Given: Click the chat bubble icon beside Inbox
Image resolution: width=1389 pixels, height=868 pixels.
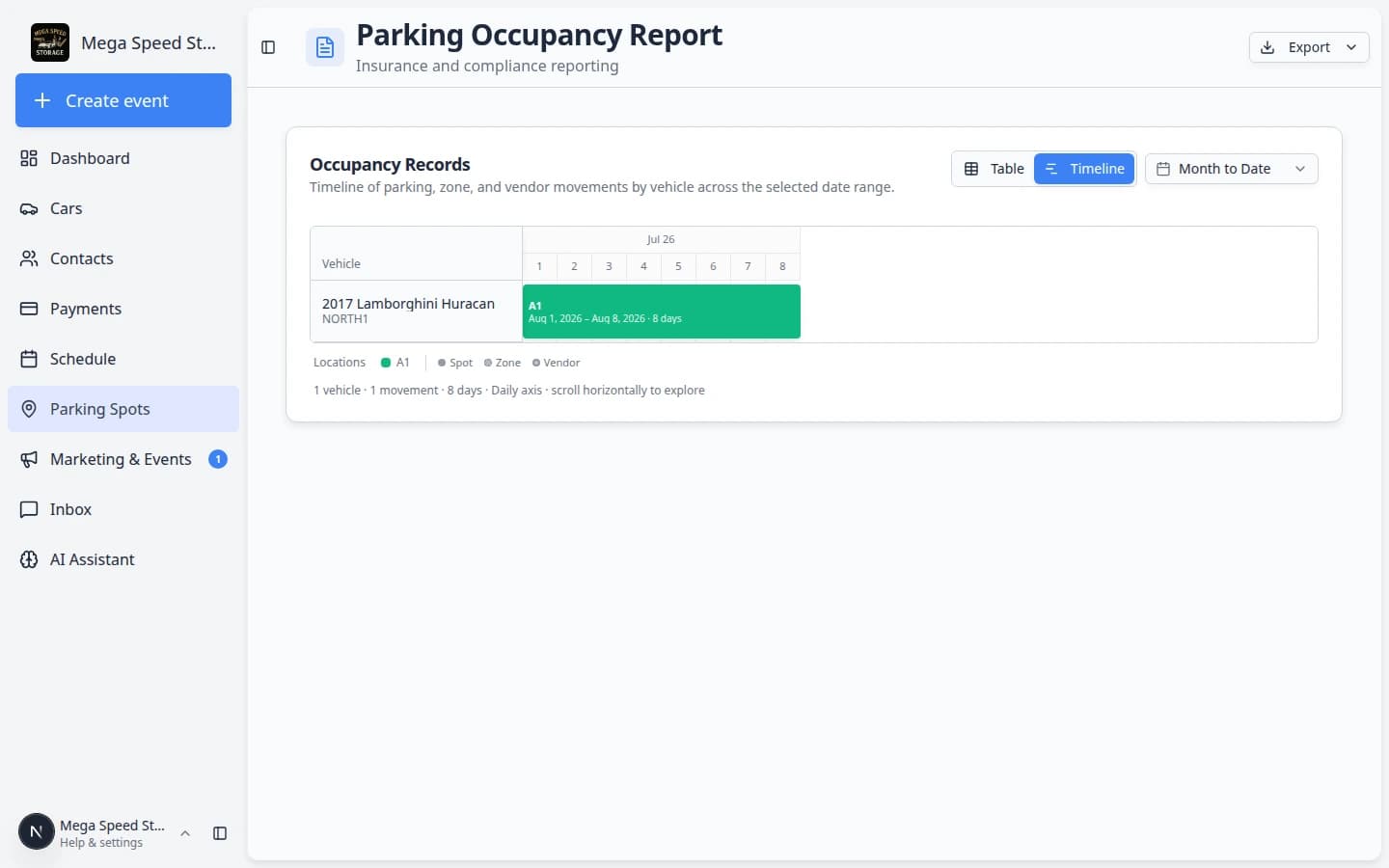Looking at the screenshot, I should 29,509.
